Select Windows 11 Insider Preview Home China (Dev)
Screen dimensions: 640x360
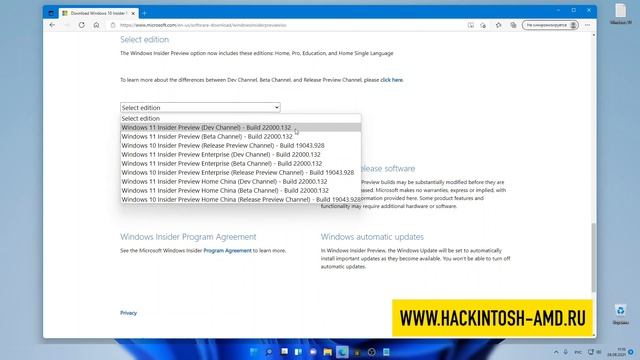pos(240,181)
